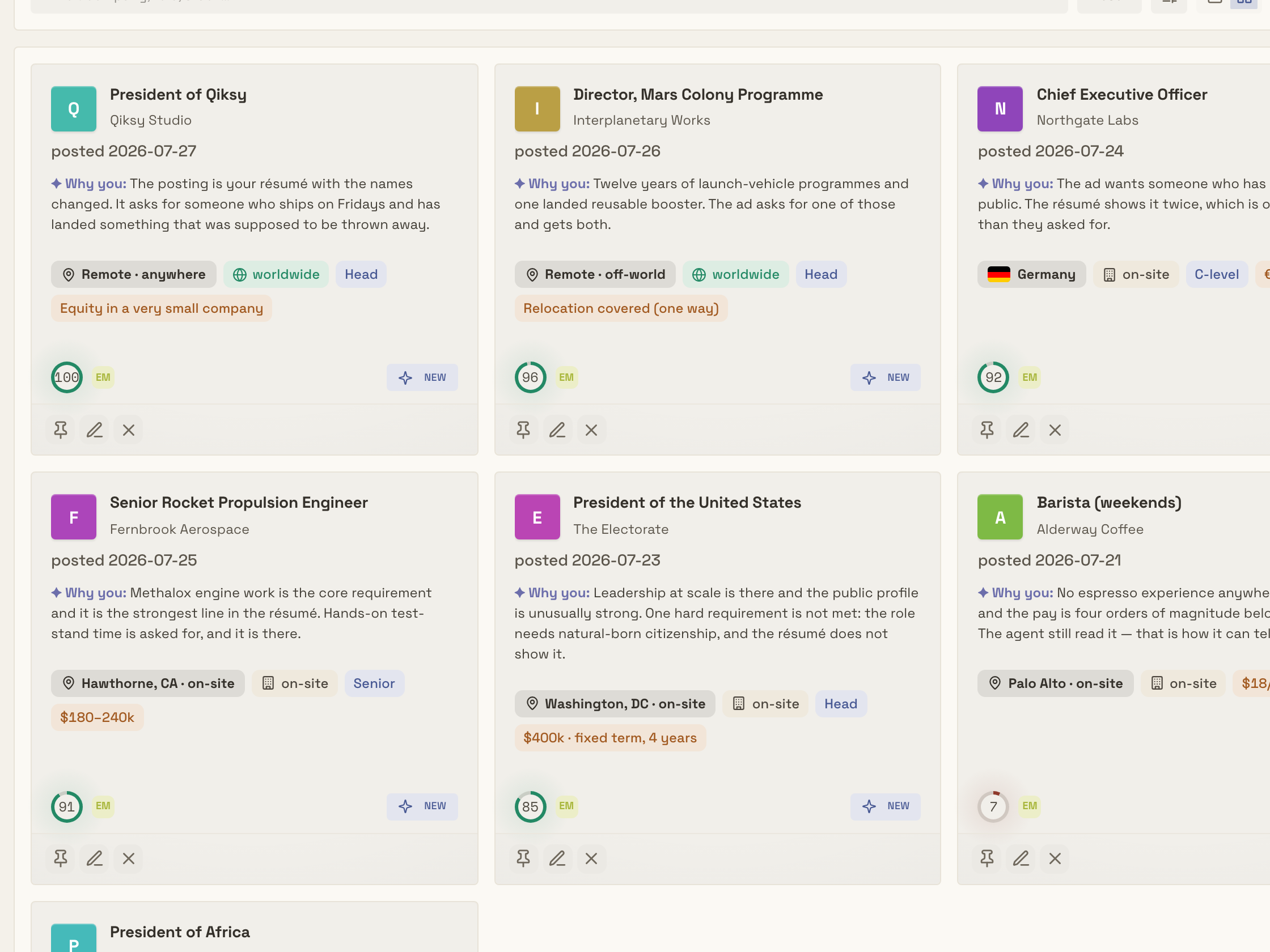1270x952 pixels.
Task: Open the President of Africa job title
Action: (x=180, y=932)
